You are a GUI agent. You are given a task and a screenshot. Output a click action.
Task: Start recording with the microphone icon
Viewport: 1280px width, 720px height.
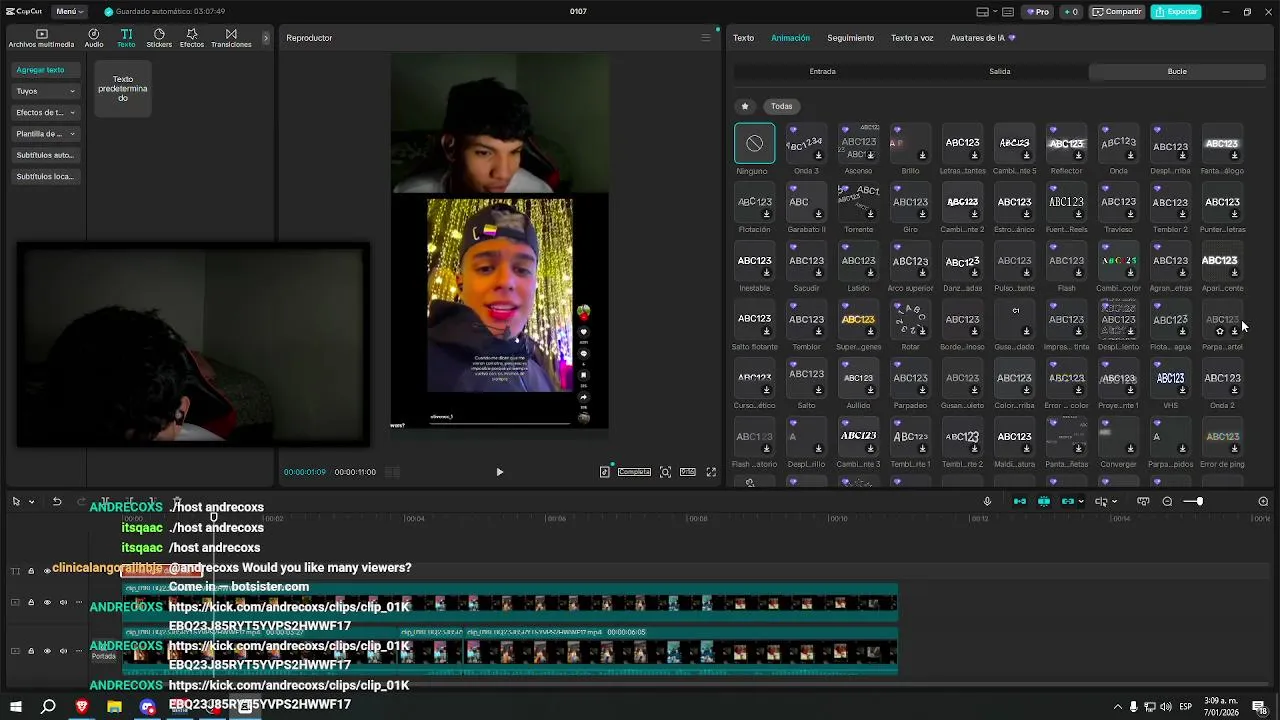click(987, 501)
